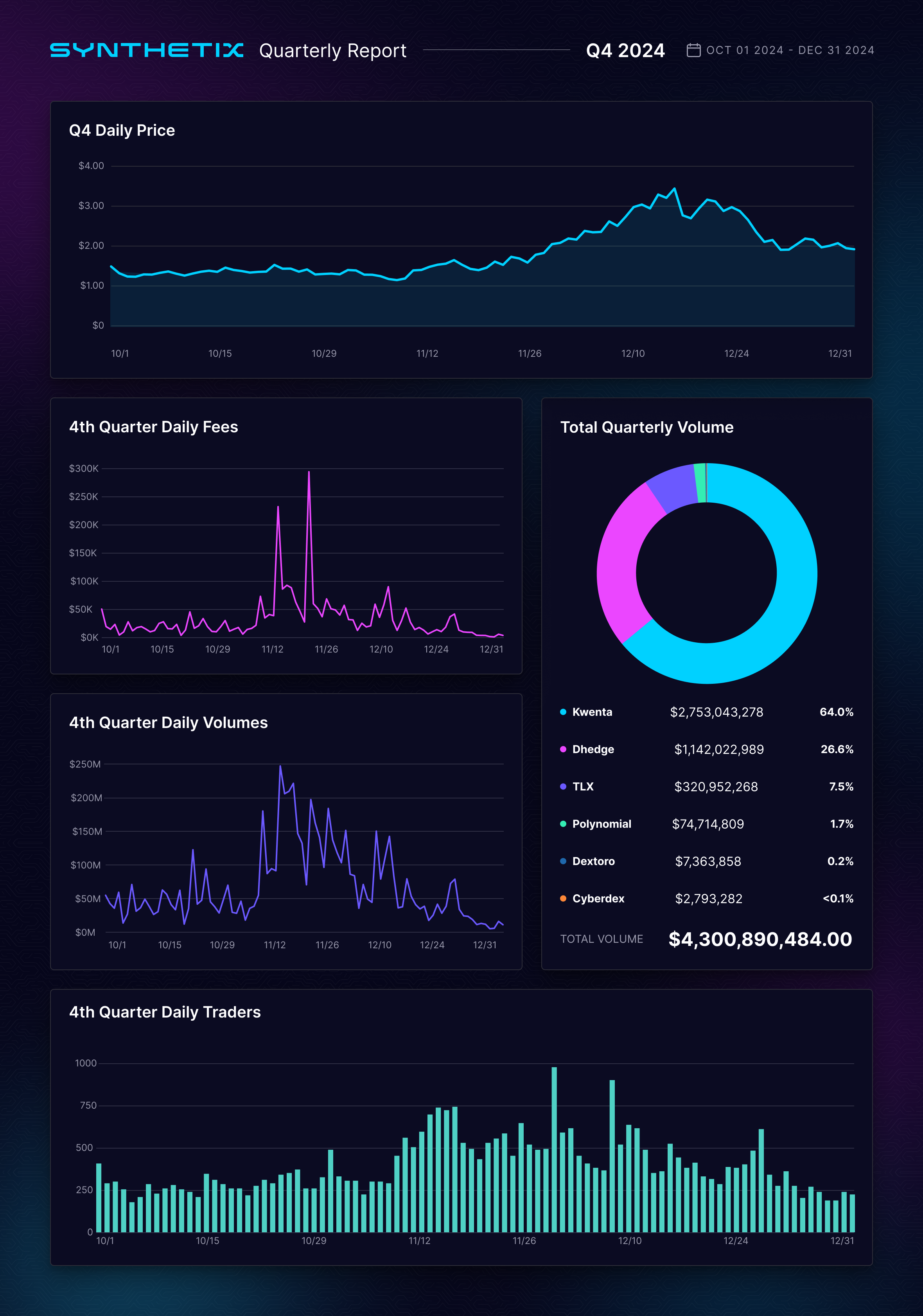Select the Kwenta label in legend

[x=592, y=712]
